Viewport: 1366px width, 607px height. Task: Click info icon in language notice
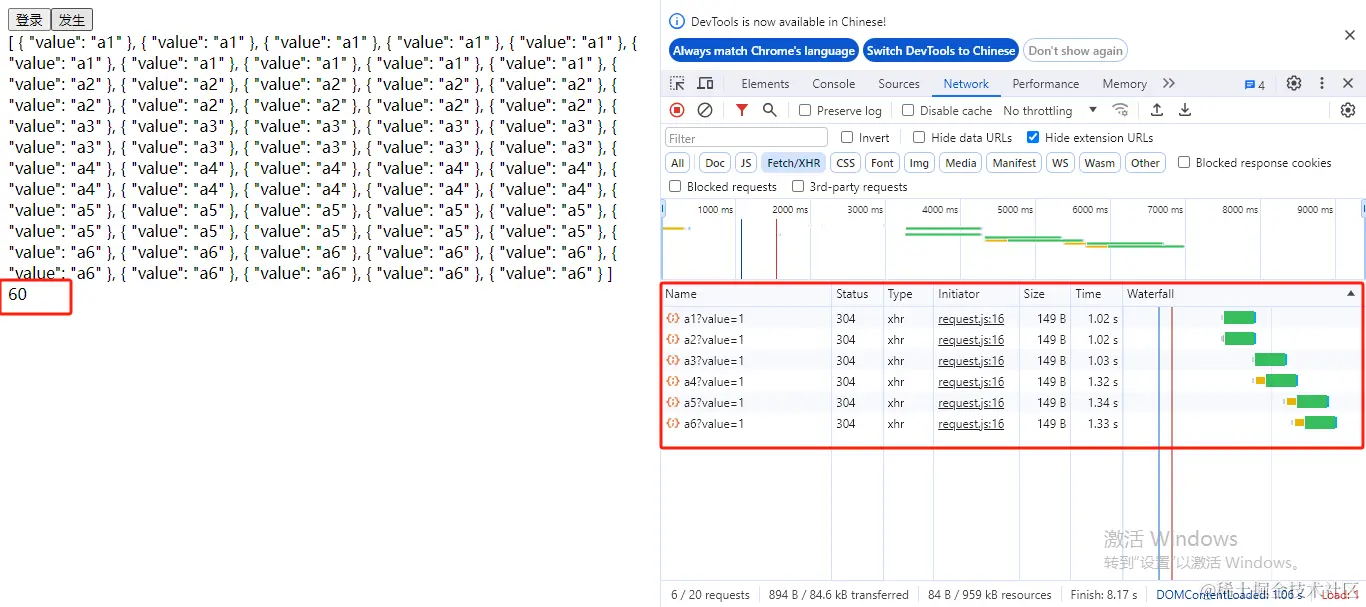pyautogui.click(x=677, y=21)
